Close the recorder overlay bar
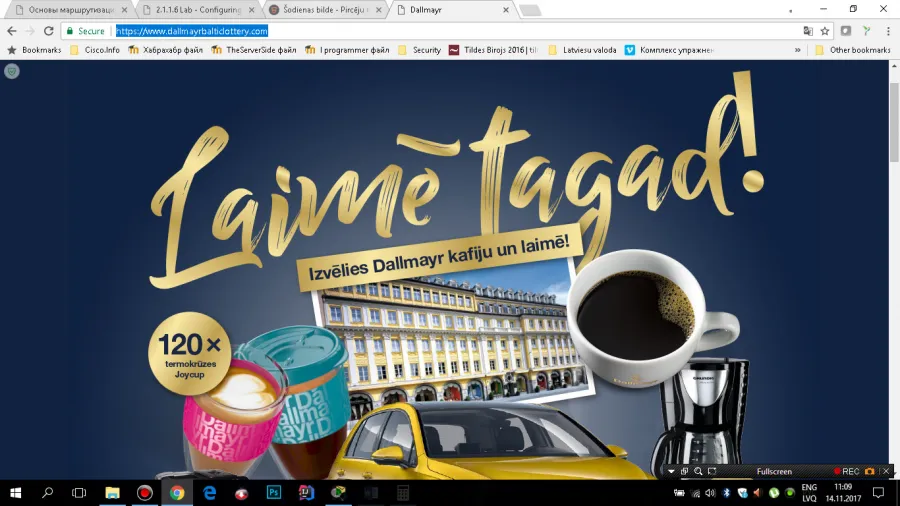 886,472
